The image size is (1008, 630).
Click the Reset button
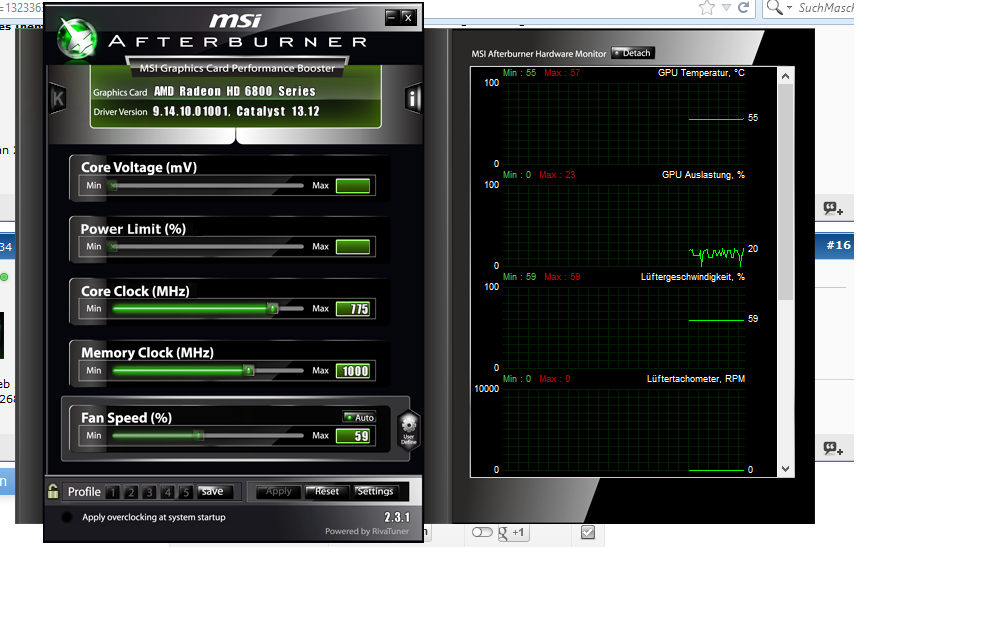(327, 492)
